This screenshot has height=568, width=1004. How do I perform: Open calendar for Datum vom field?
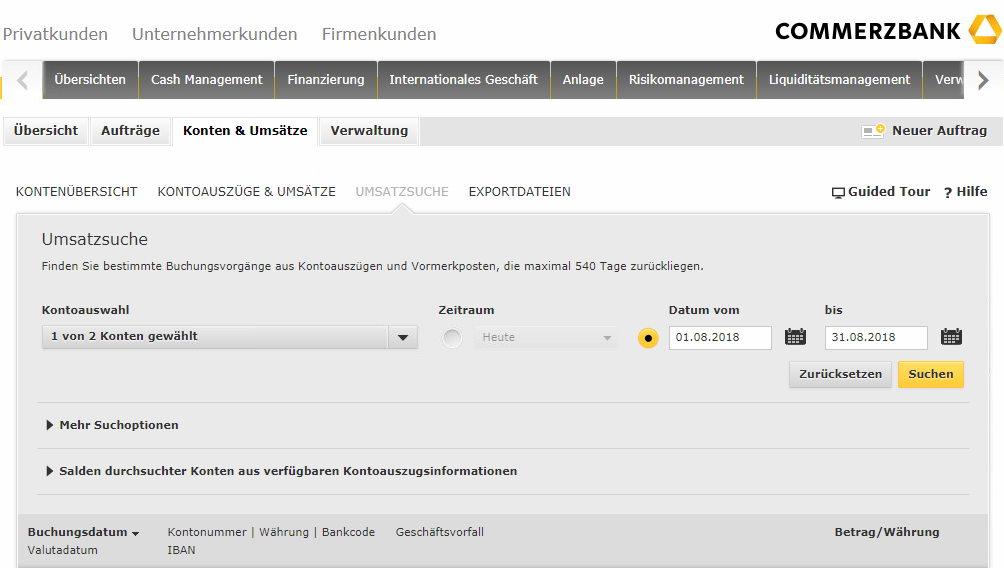tap(795, 337)
